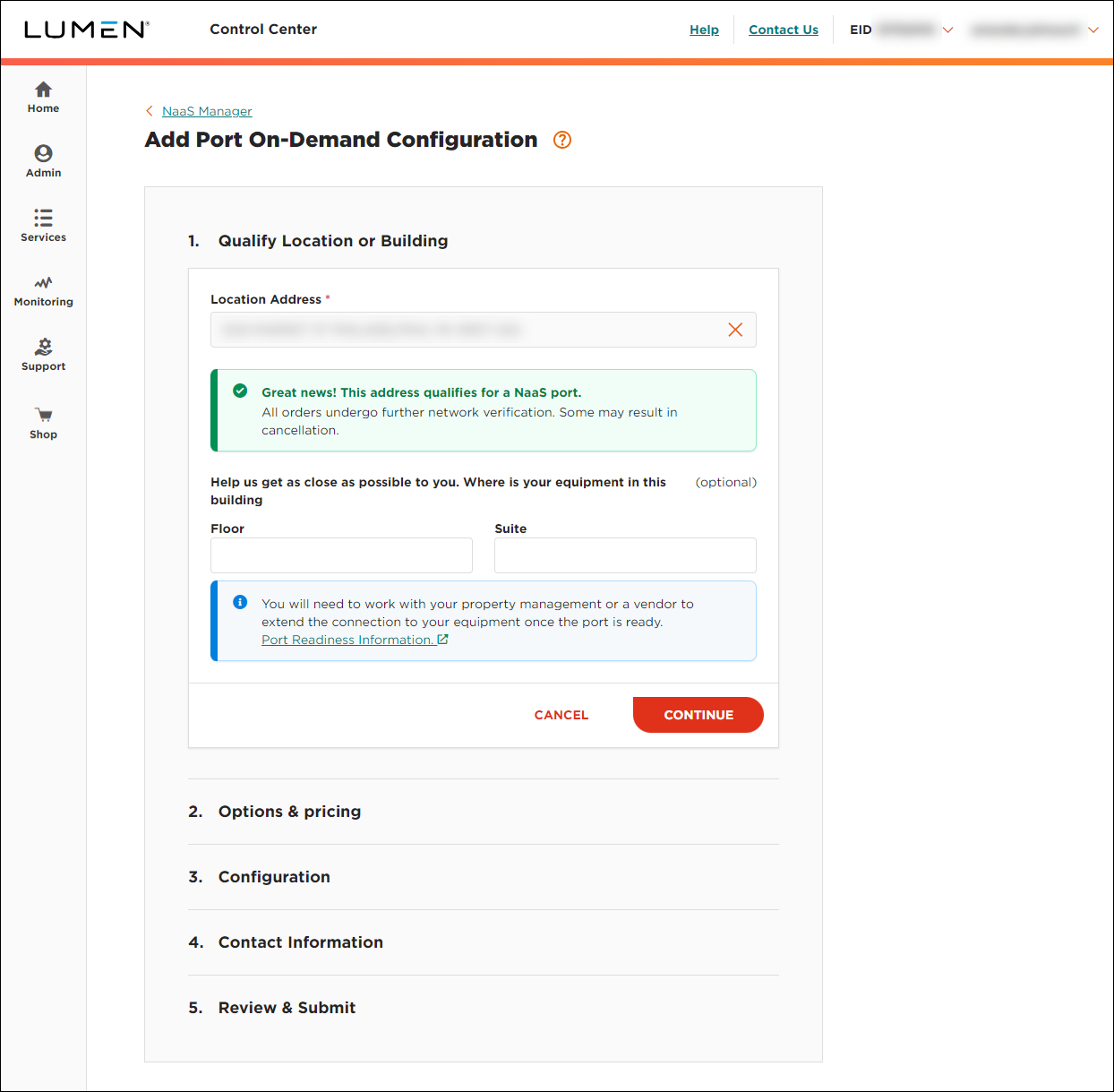Image resolution: width=1114 pixels, height=1092 pixels.
Task: Open the Port Readiness Information link
Action: coord(355,640)
